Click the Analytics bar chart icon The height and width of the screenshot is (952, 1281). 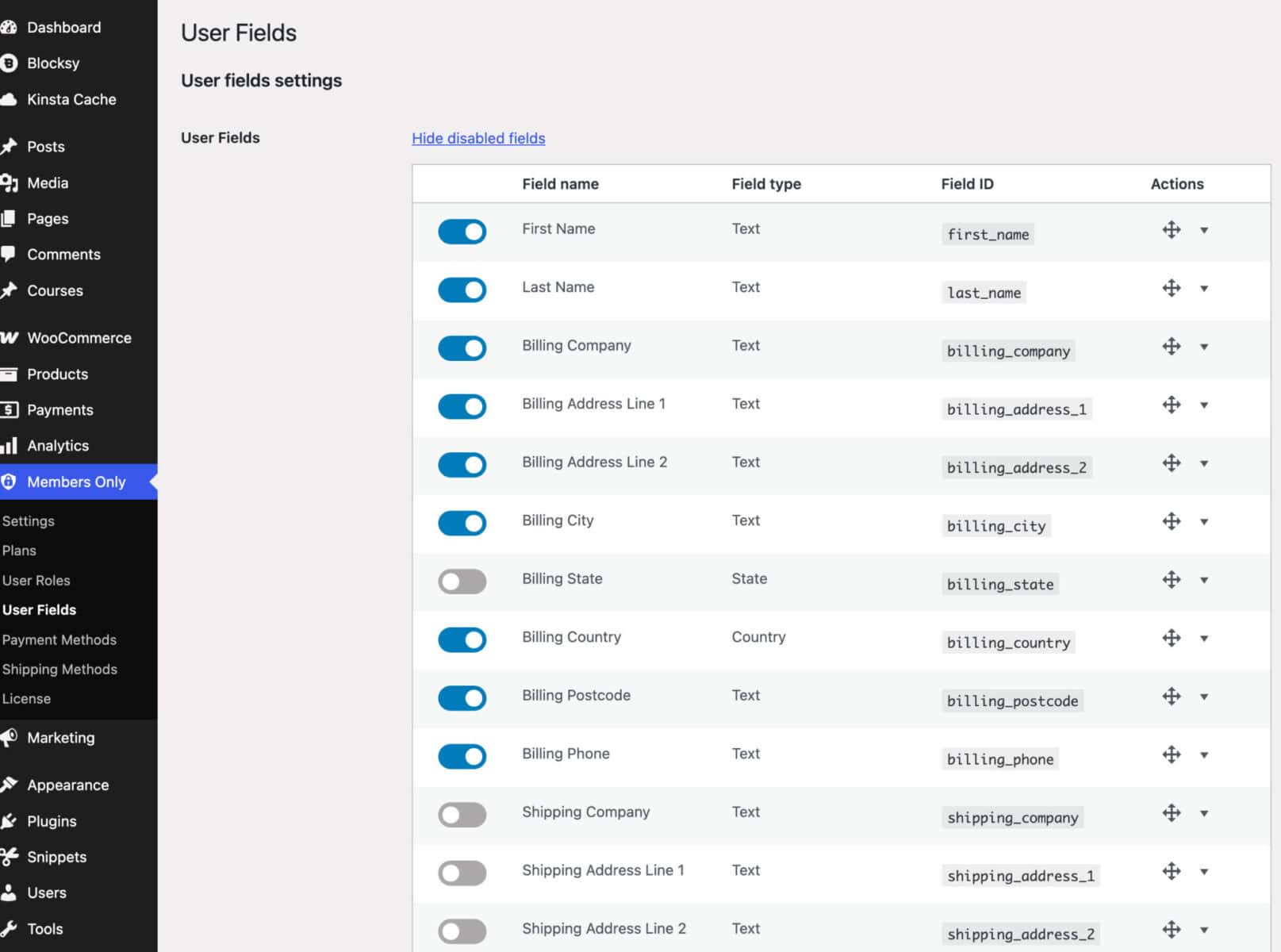click(9, 446)
